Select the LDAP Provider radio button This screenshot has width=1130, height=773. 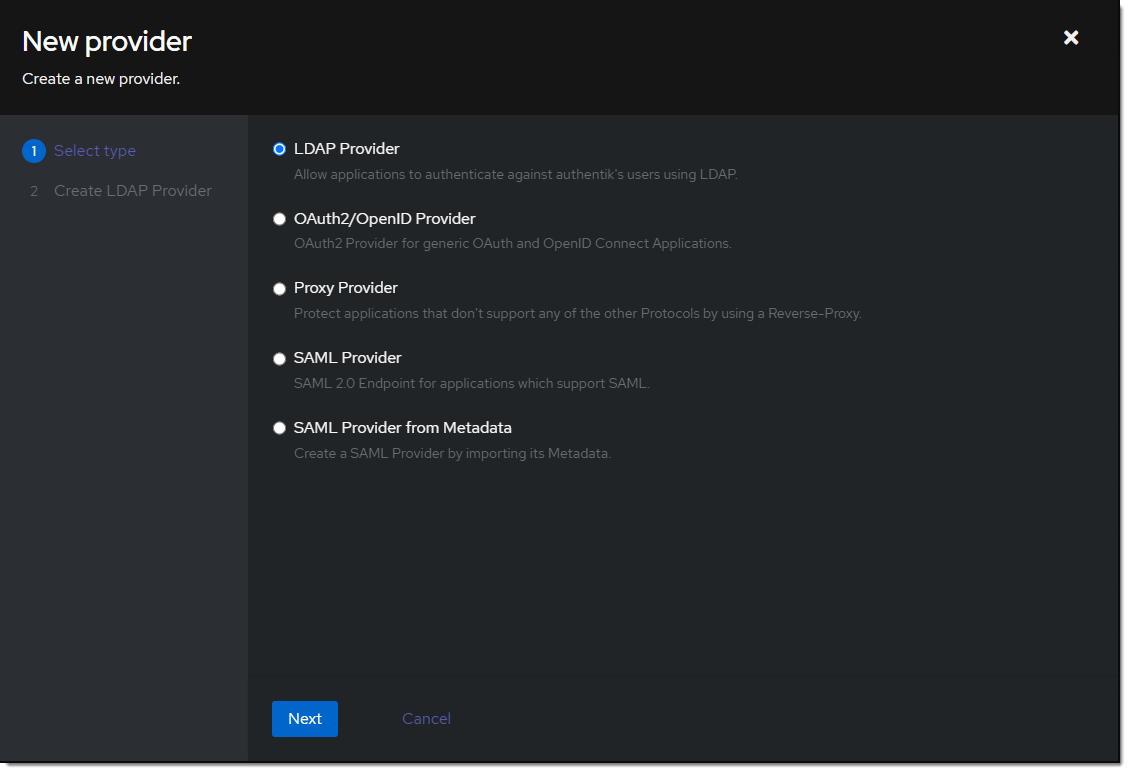click(280, 149)
